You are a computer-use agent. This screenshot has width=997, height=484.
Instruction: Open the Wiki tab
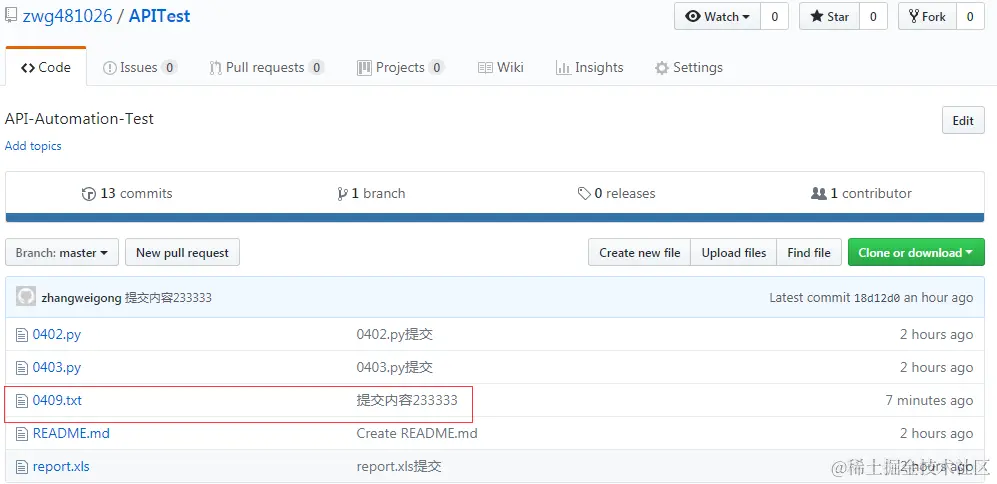point(501,67)
